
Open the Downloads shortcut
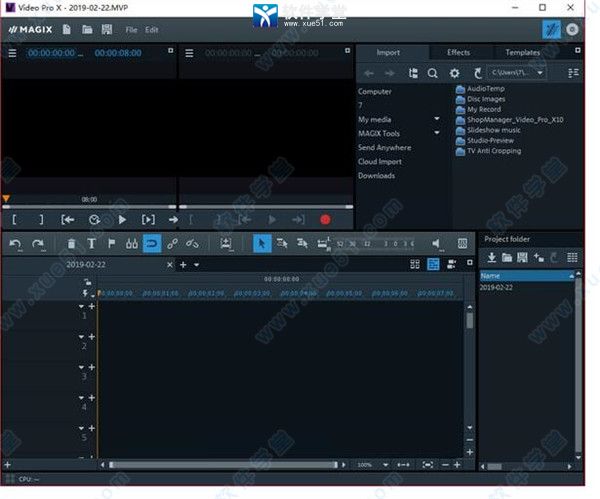coord(377,176)
